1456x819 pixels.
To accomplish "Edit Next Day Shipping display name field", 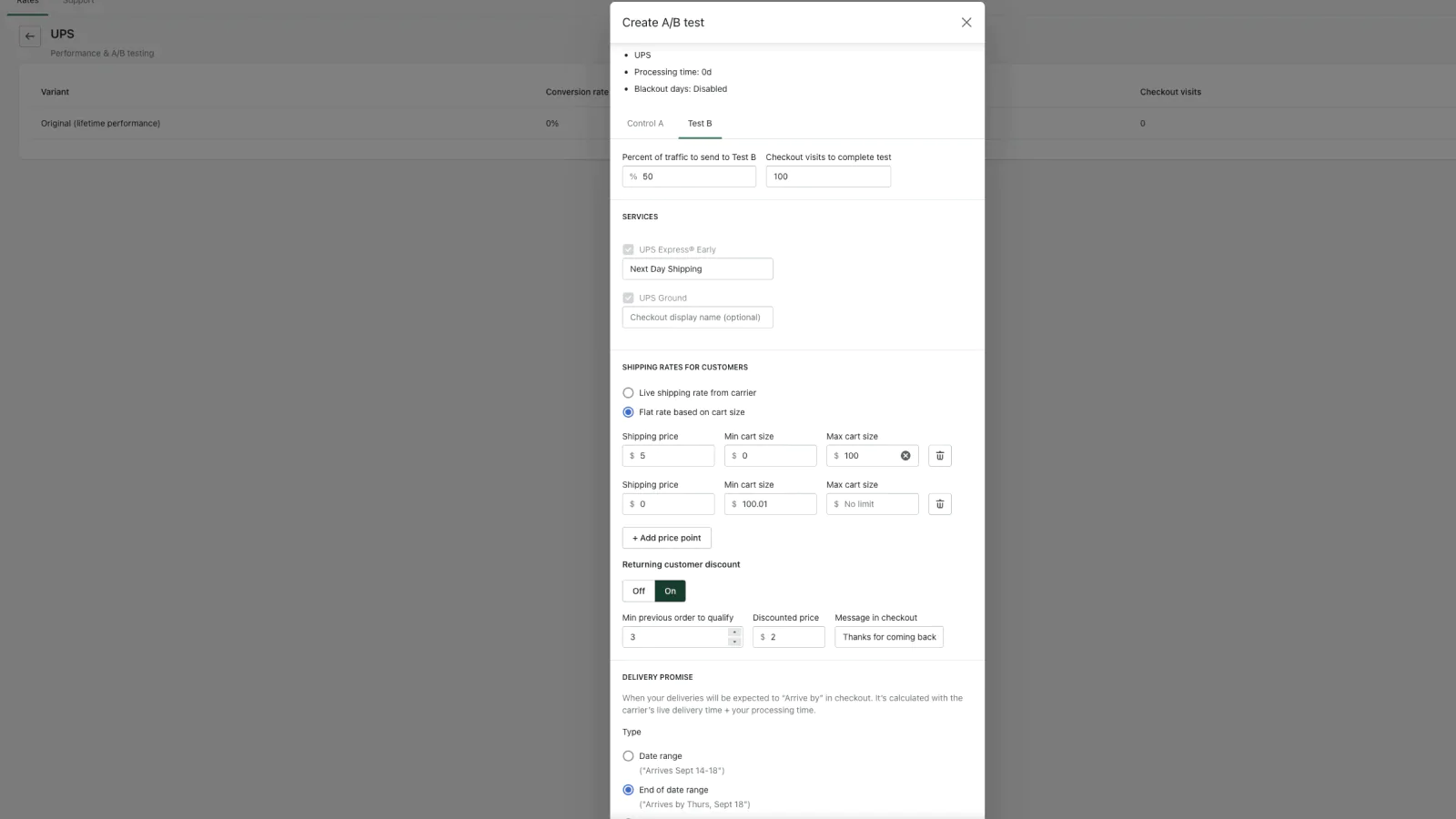I will (x=698, y=269).
